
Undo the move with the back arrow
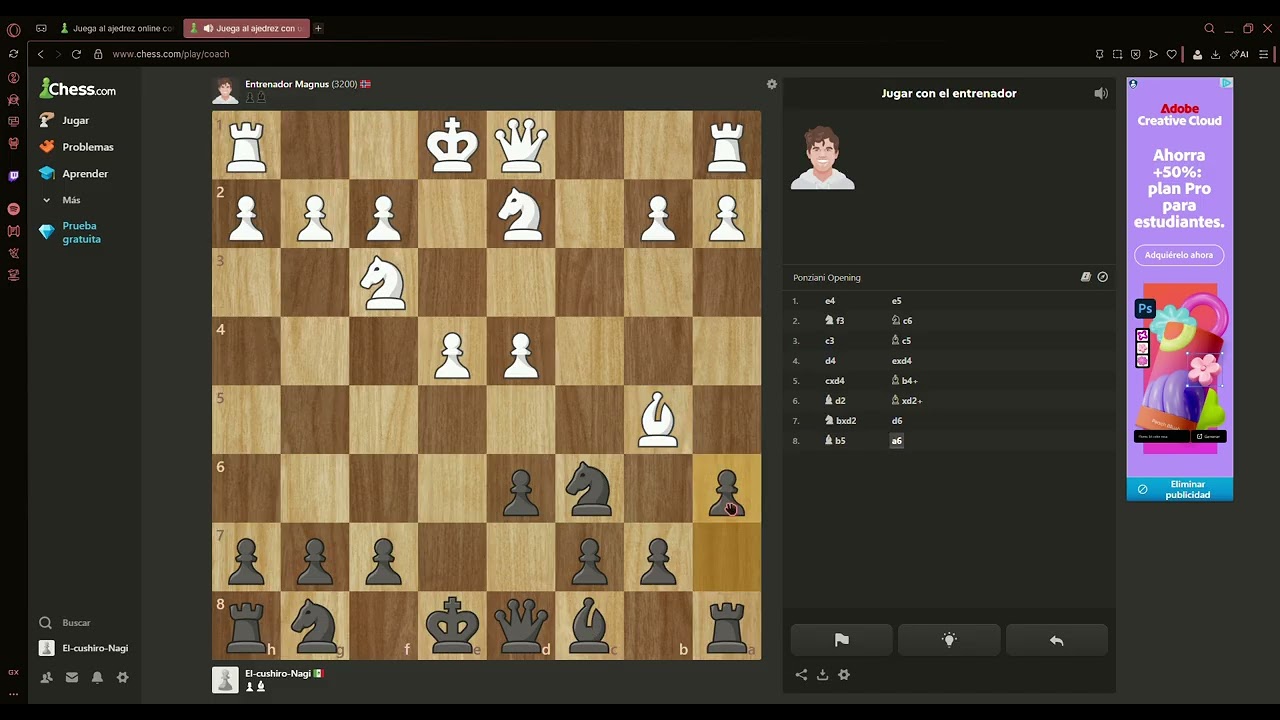(x=1056, y=640)
